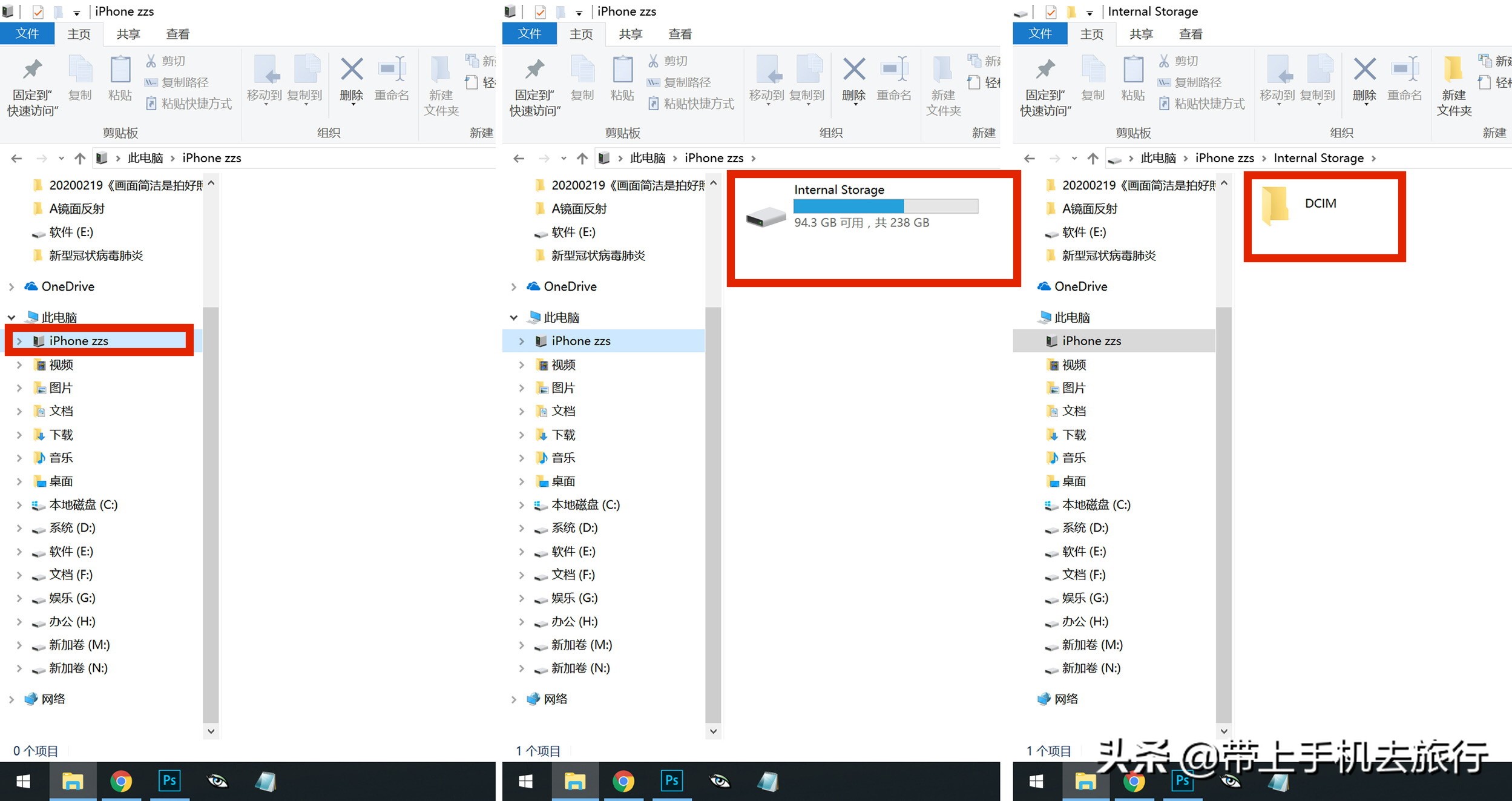Open the Quick Access Toolbar dropdown arrow

(x=76, y=11)
